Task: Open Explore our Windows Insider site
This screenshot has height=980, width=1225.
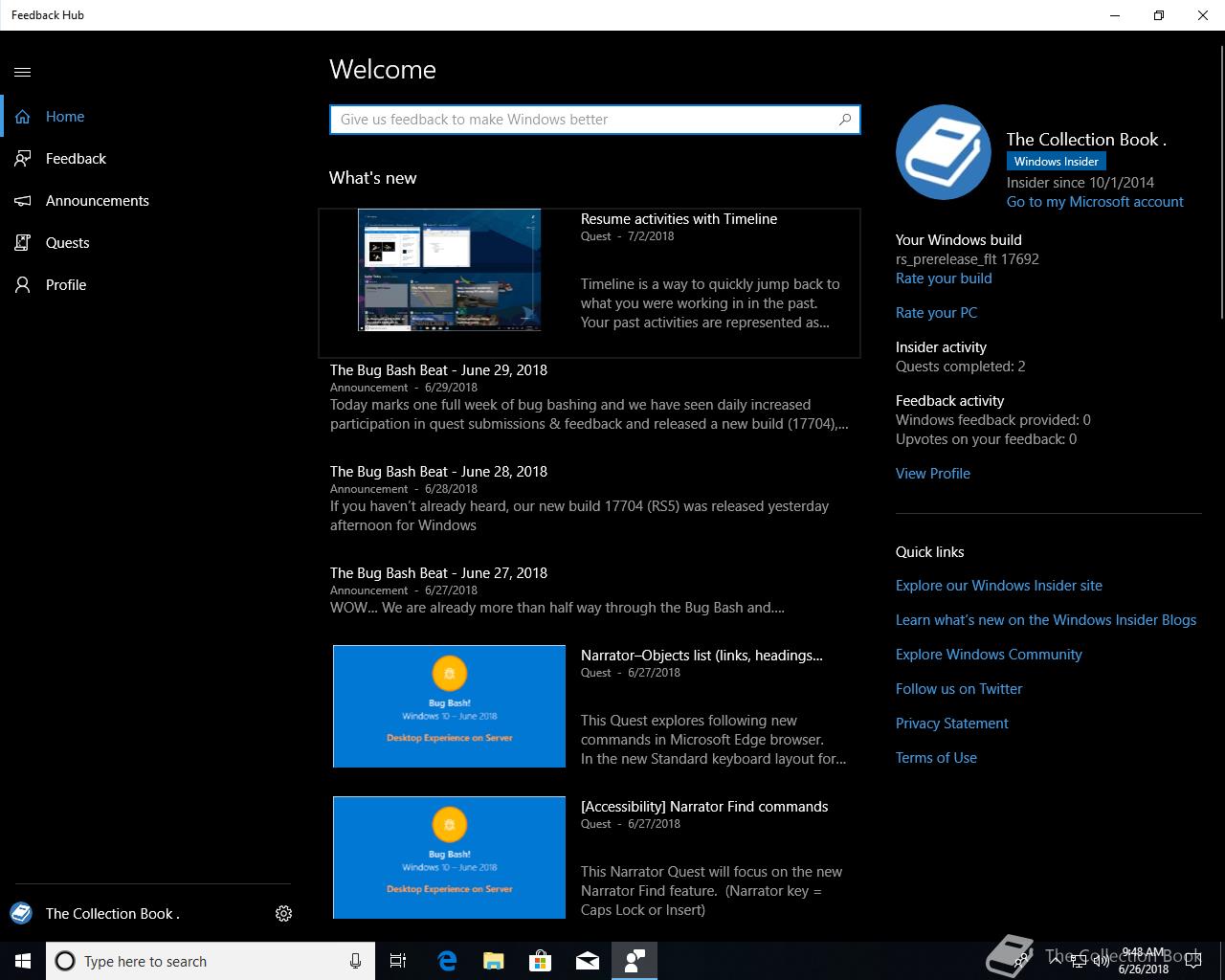Action: (x=999, y=586)
